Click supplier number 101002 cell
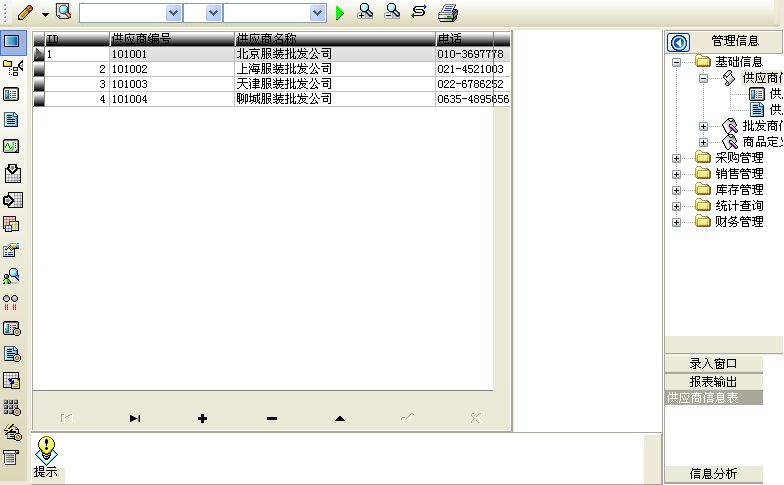This screenshot has height=485, width=784. point(172,69)
